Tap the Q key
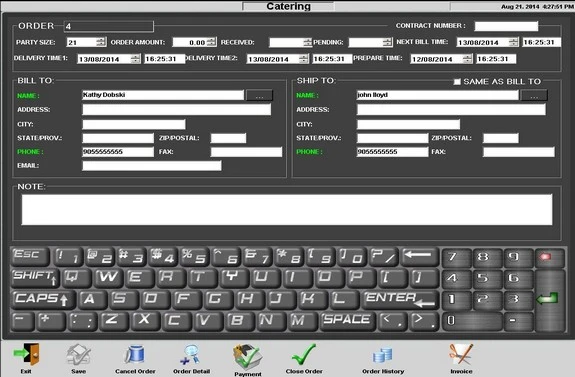This screenshot has width=575, height=377. point(76,278)
